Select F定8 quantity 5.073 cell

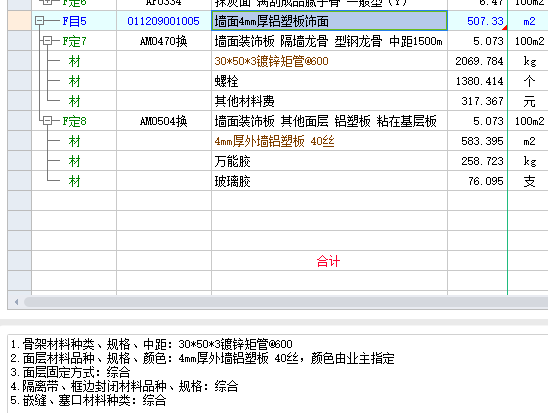477,121
